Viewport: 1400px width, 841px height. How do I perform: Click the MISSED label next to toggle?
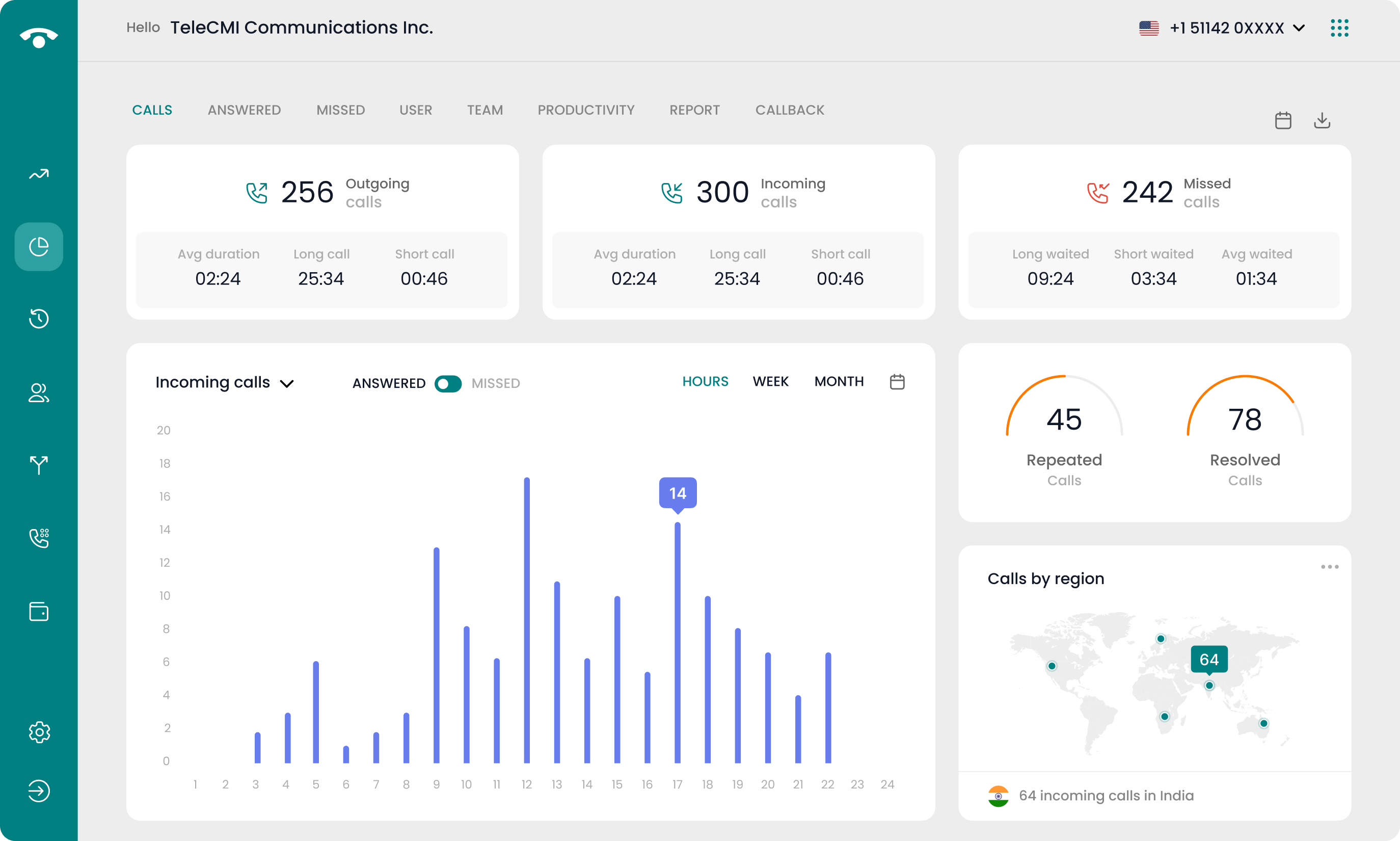click(496, 384)
